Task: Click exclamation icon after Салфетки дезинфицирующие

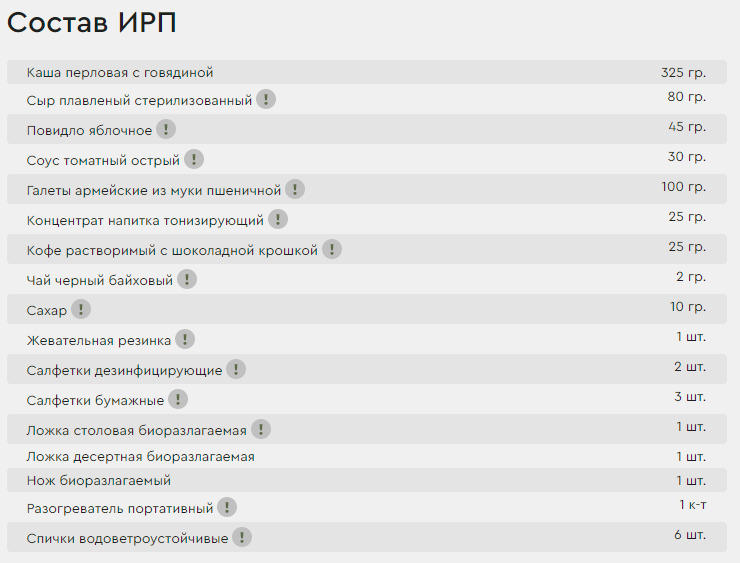Action: pyautogui.click(x=236, y=369)
